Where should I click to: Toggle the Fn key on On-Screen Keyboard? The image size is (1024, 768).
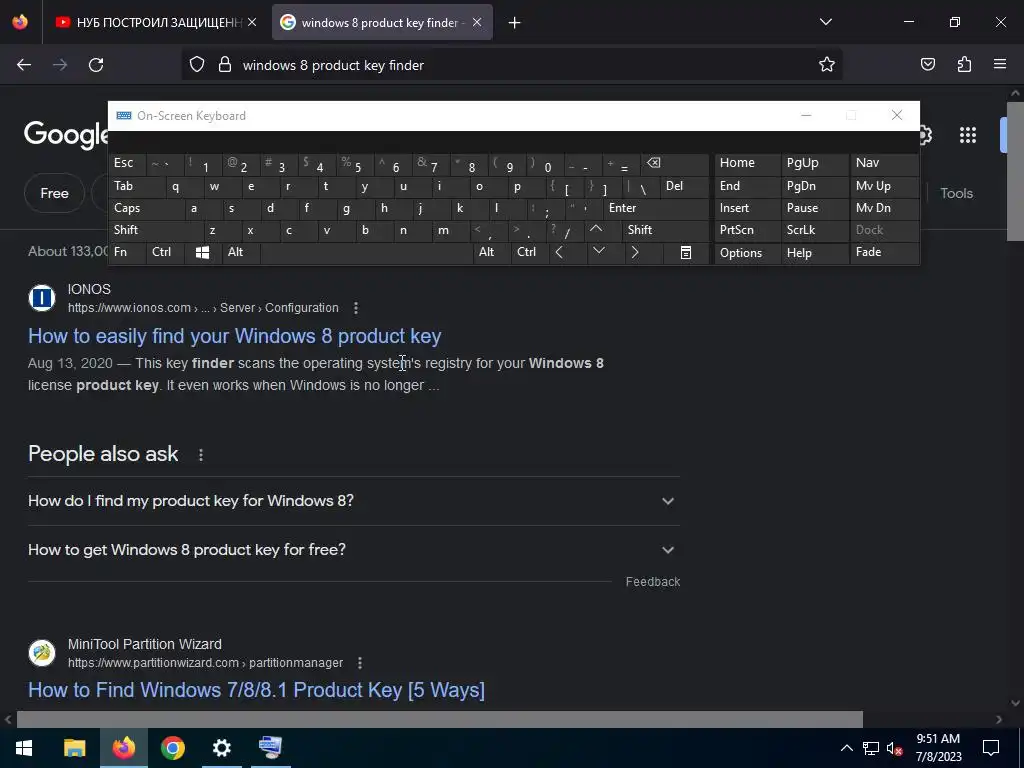(x=127, y=252)
